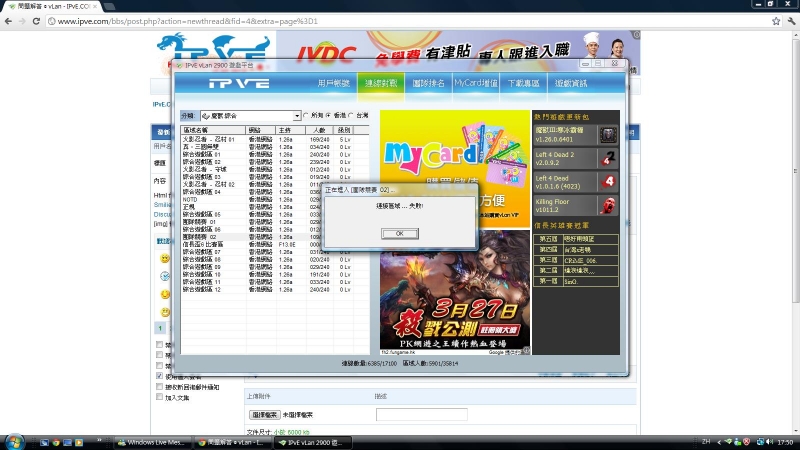Click the browser address bar
Viewport: 800px width, 450px height.
click(x=408, y=21)
